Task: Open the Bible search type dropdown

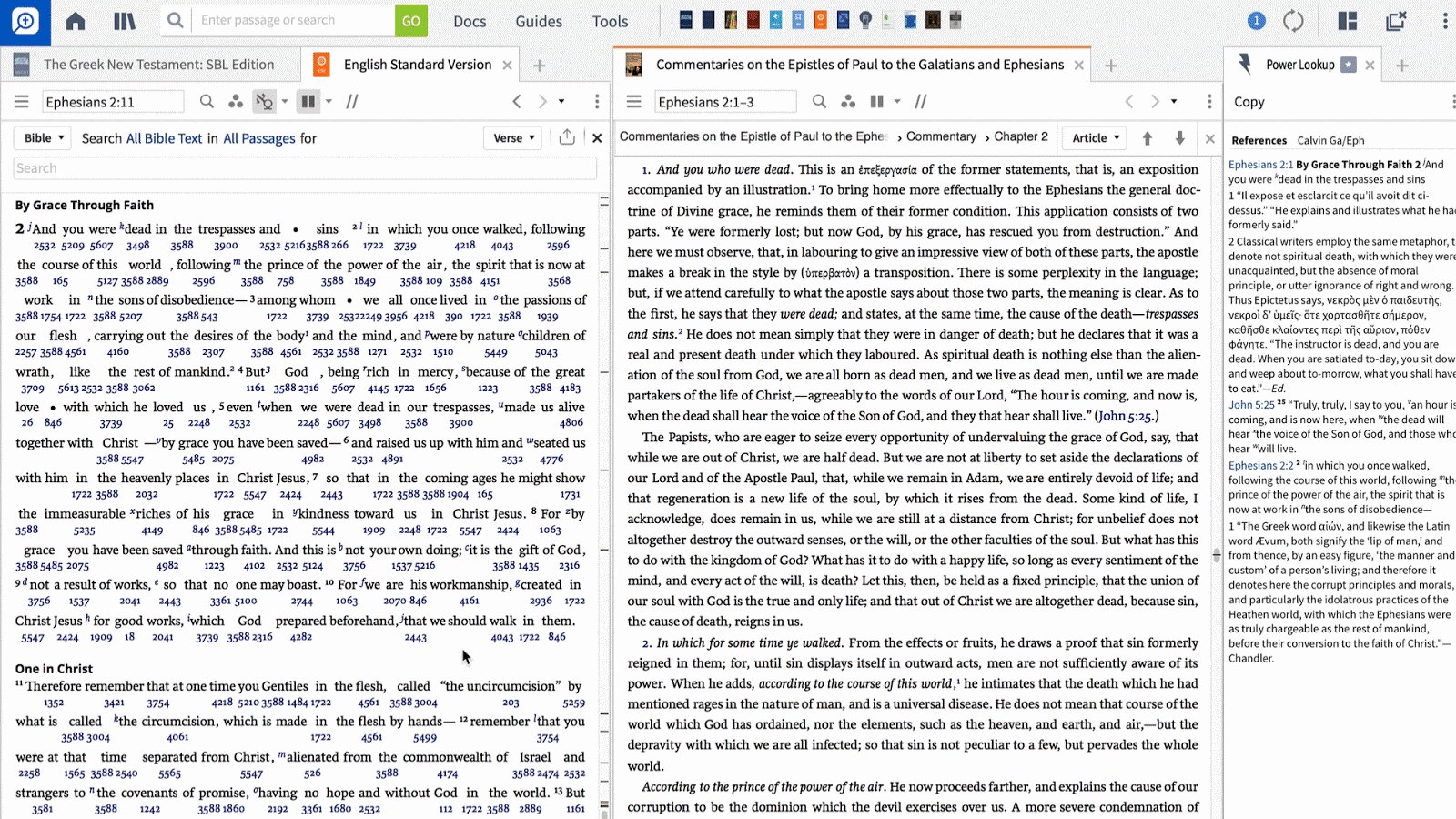Action: tap(43, 138)
